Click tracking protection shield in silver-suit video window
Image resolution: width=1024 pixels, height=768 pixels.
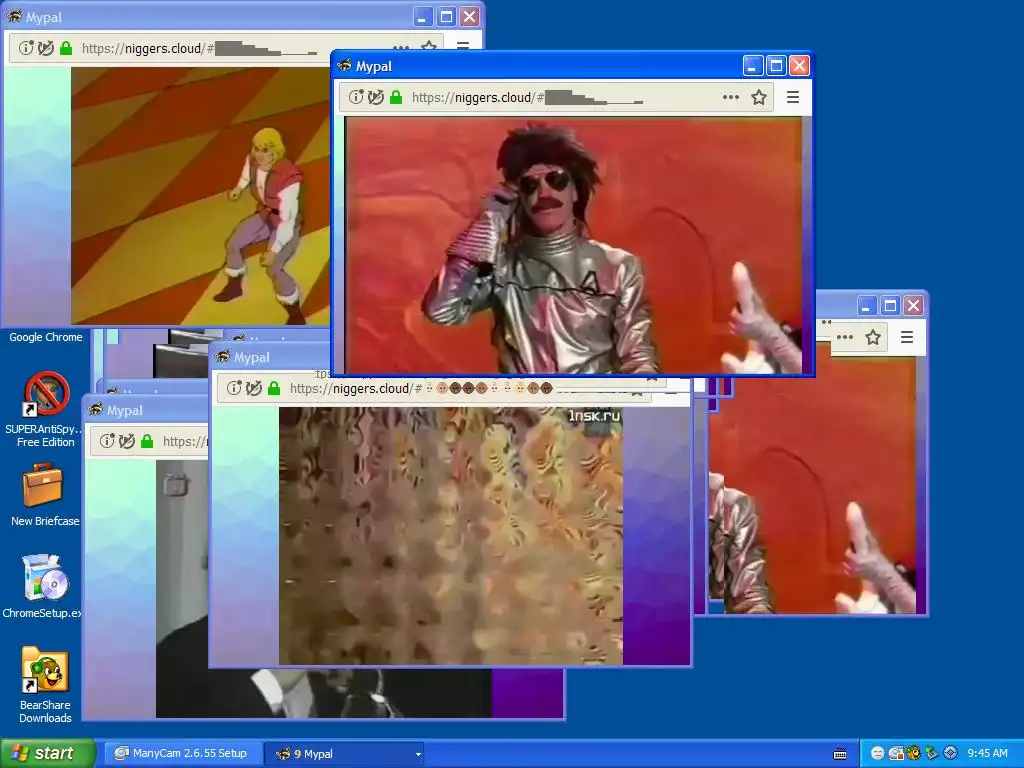376,97
